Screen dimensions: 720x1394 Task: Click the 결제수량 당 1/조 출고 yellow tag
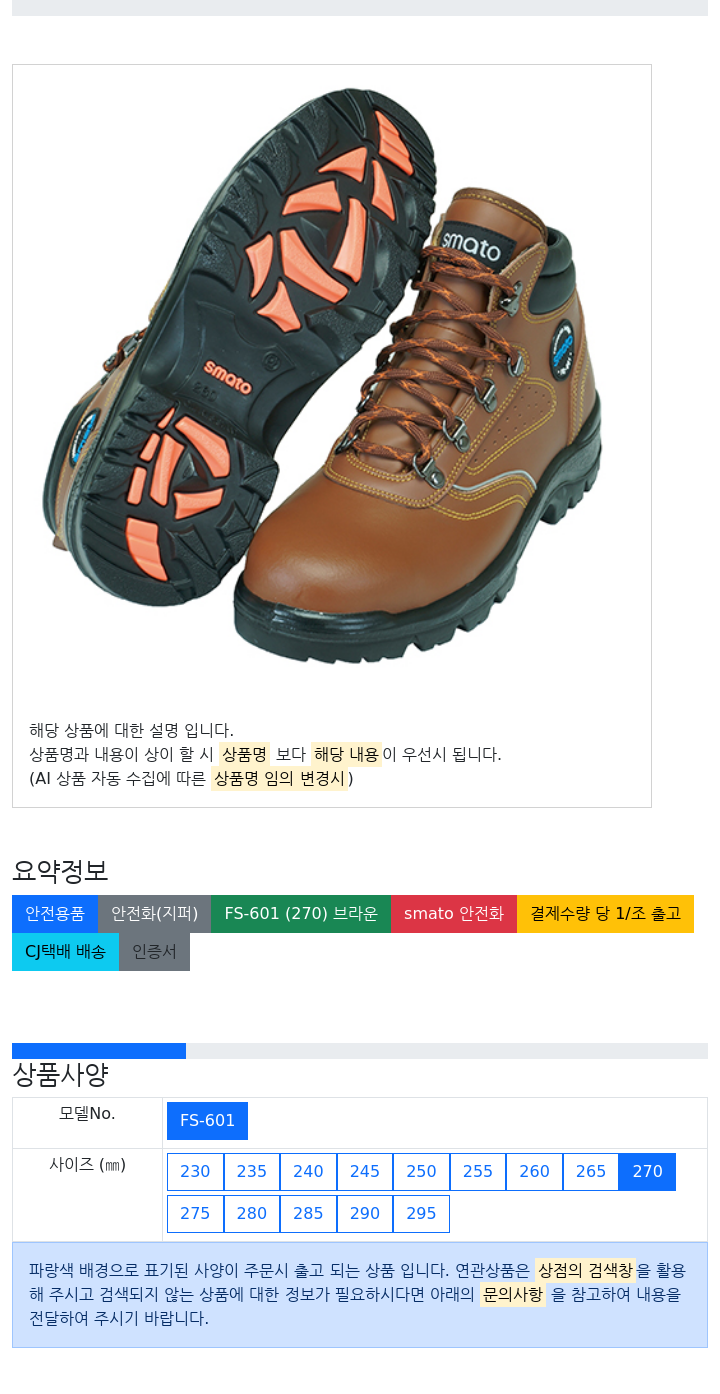click(x=605, y=914)
